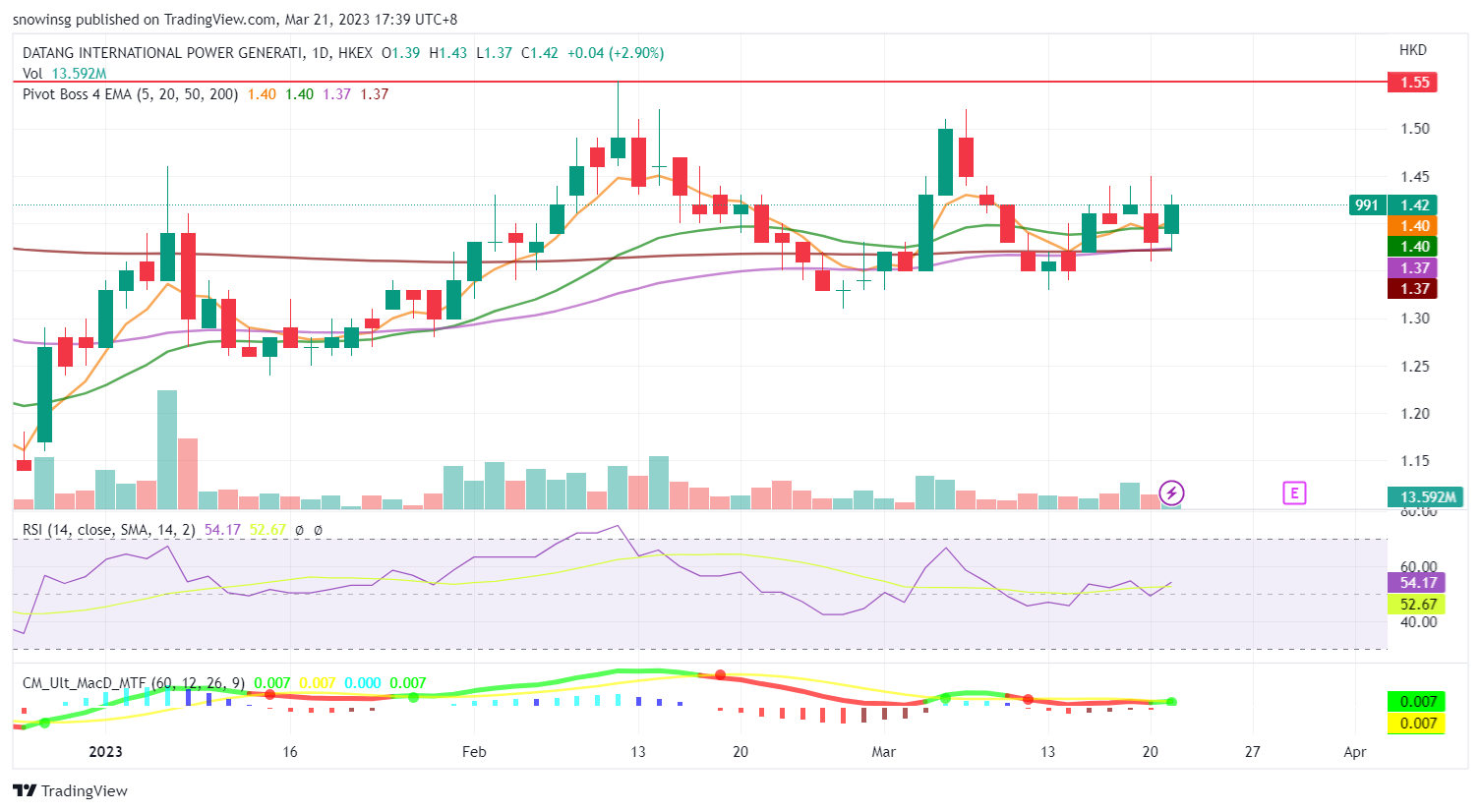Click the 13.592M volume axis label
The height and width of the screenshot is (812, 1481).
(1427, 497)
